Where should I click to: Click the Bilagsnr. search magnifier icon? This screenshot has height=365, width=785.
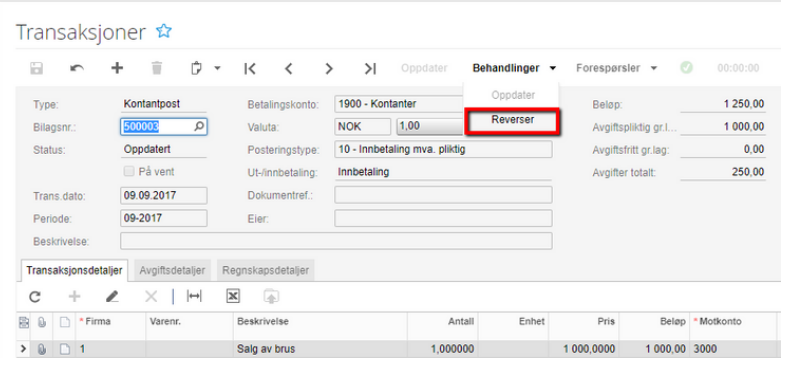click(199, 127)
